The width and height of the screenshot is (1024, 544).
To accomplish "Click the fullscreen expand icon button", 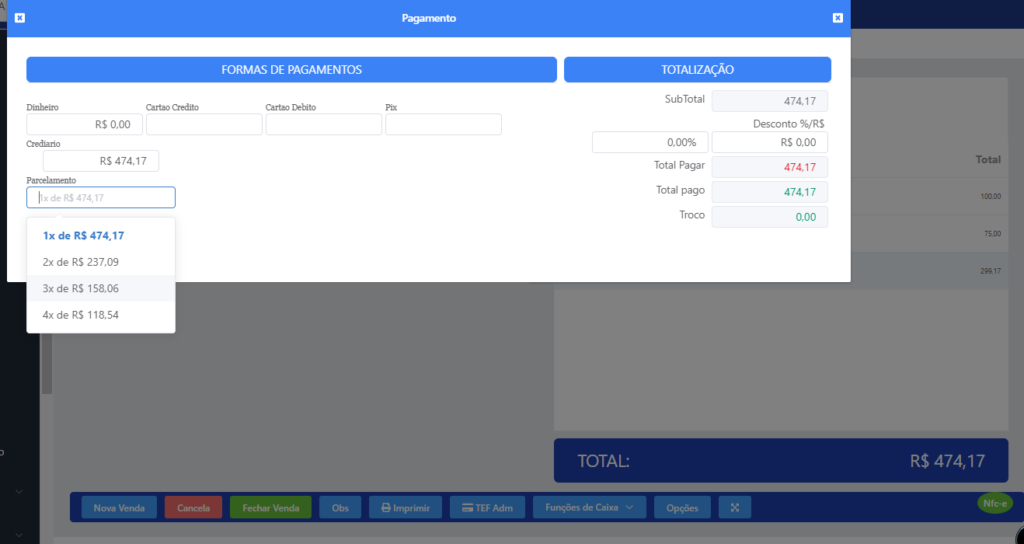I will pos(734,508).
